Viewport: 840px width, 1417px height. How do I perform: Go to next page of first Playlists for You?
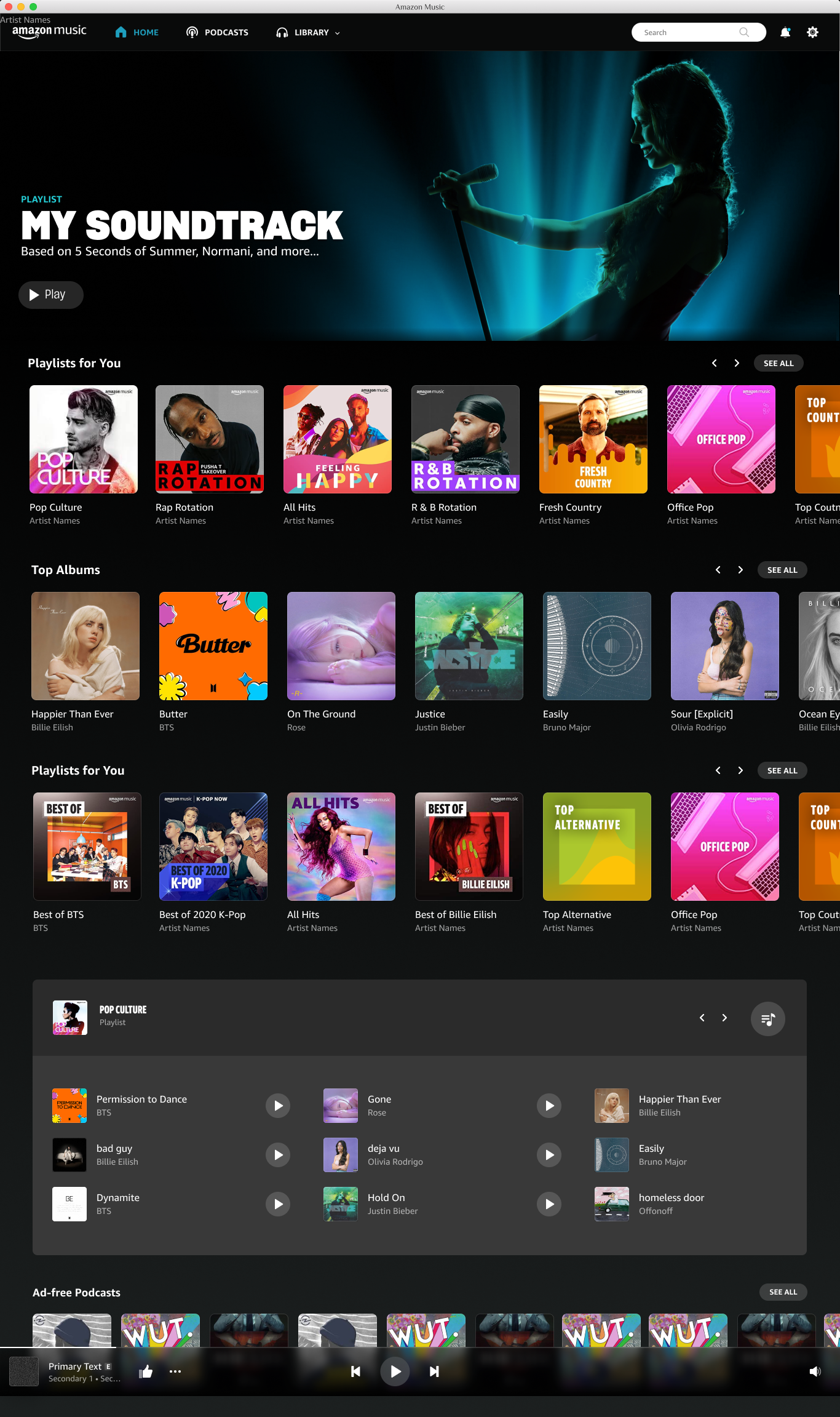click(737, 363)
